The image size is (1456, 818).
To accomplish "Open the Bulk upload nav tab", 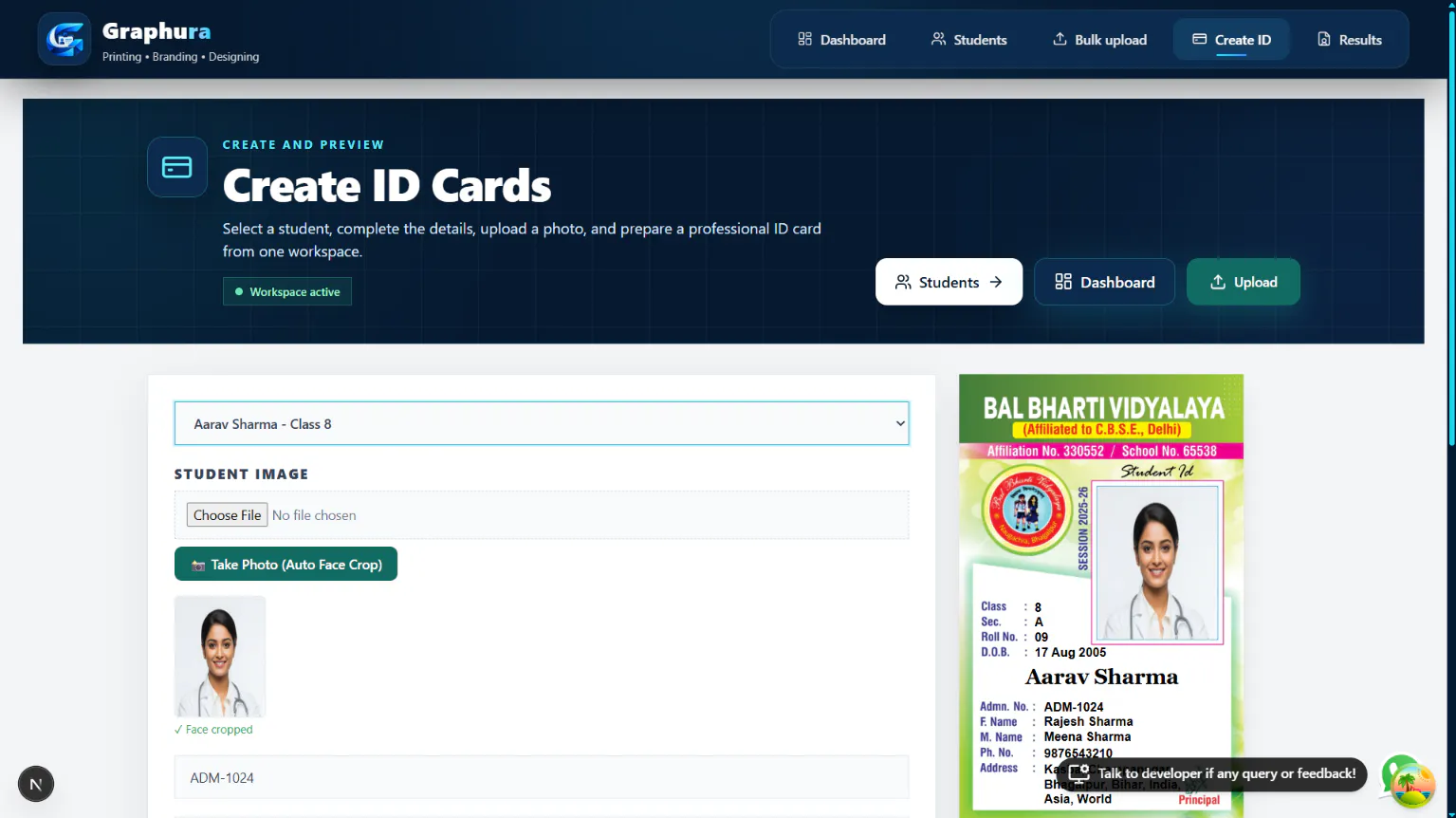I will coord(1099,40).
